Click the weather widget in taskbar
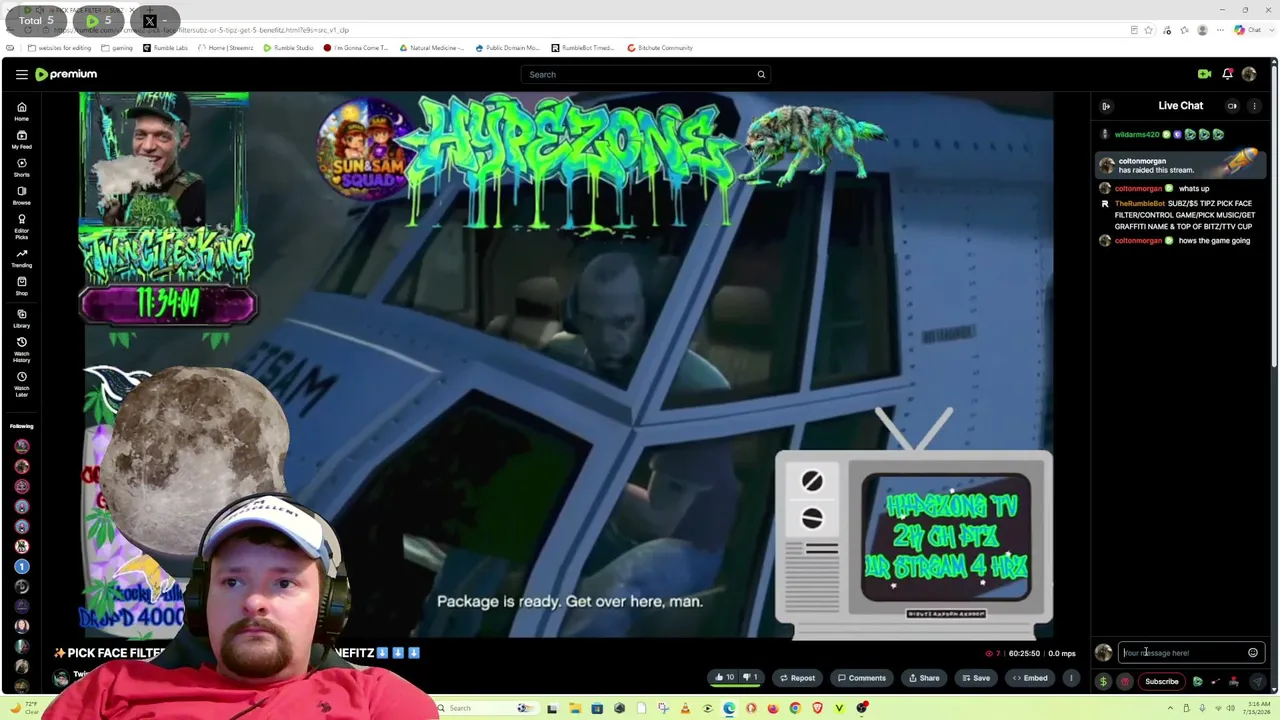 coord(24,708)
